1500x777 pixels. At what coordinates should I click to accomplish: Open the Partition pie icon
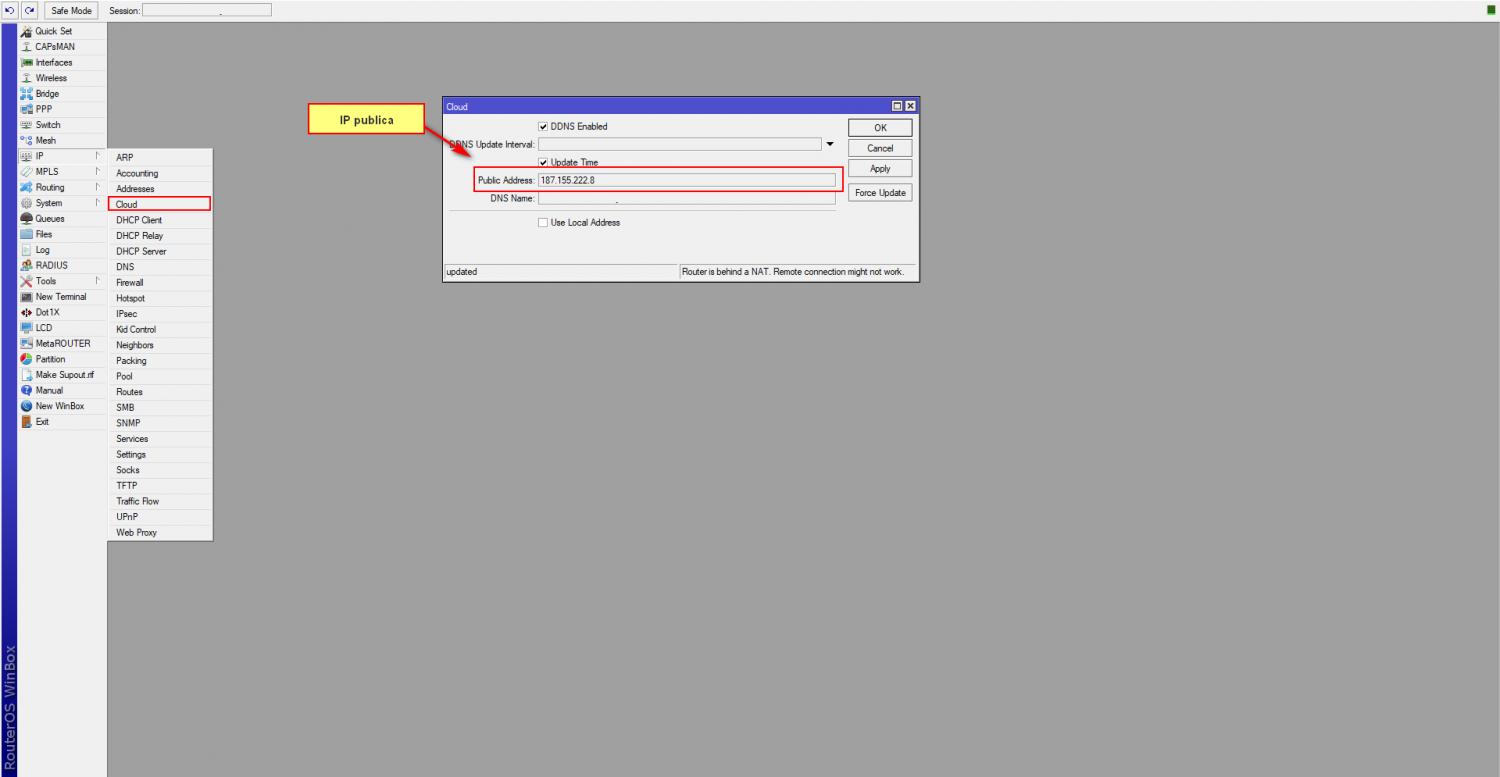[27, 359]
